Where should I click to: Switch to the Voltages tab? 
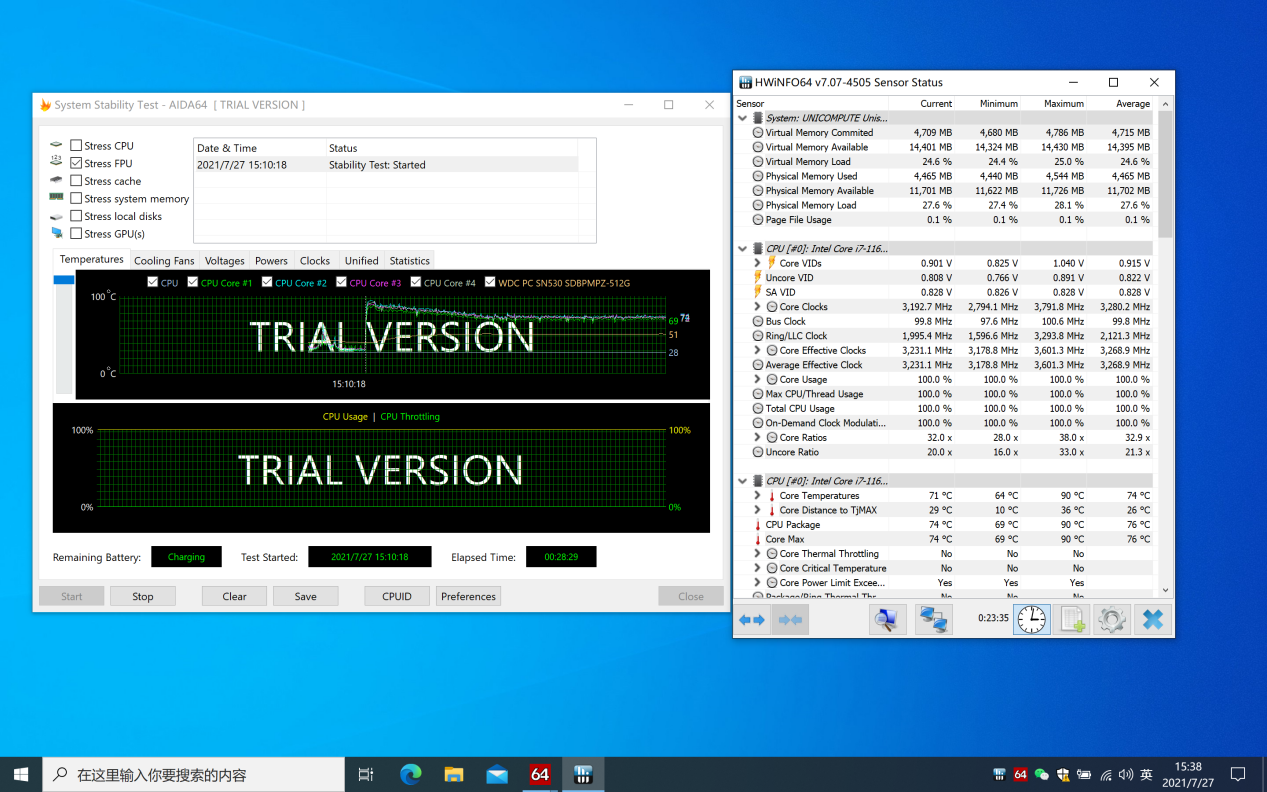(x=224, y=261)
